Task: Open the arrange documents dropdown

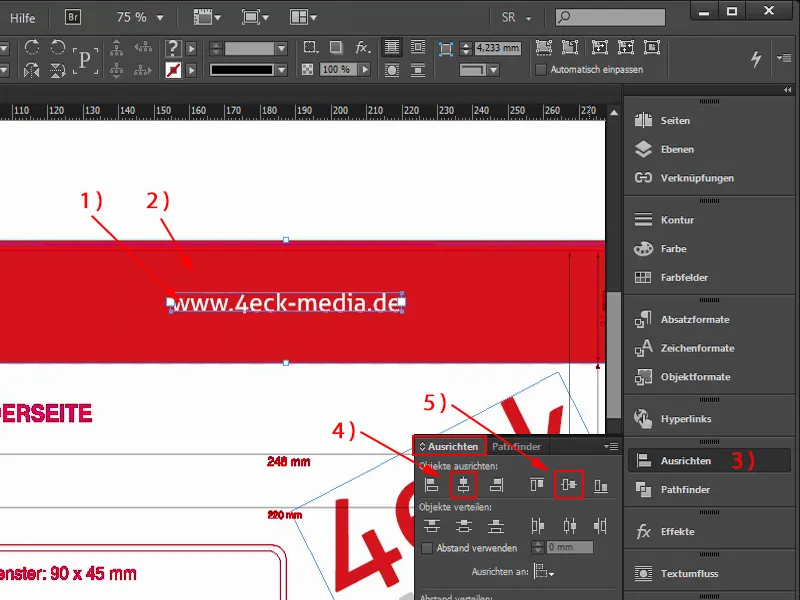Action: pyautogui.click(x=303, y=17)
